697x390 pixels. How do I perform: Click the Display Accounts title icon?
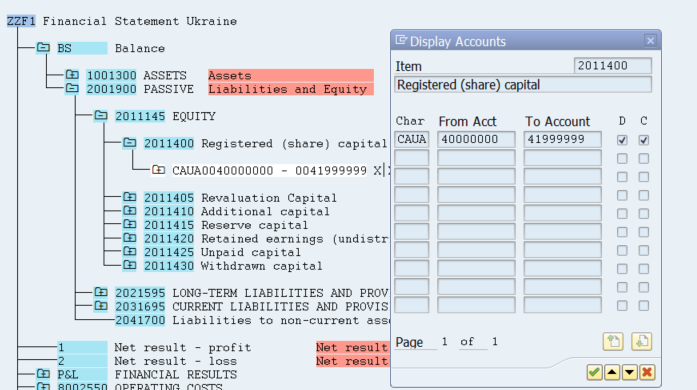pos(401,40)
